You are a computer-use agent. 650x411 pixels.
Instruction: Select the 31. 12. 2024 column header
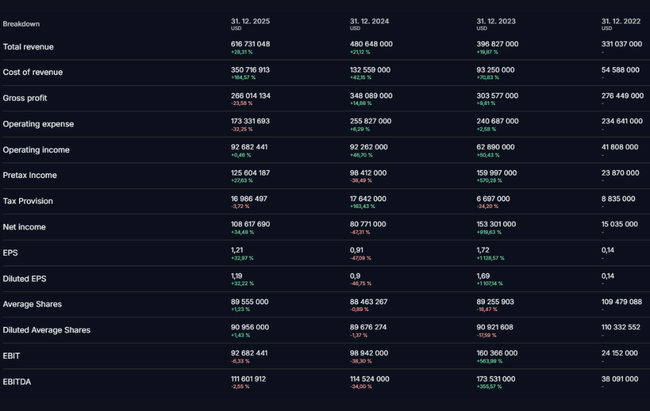[x=370, y=20]
